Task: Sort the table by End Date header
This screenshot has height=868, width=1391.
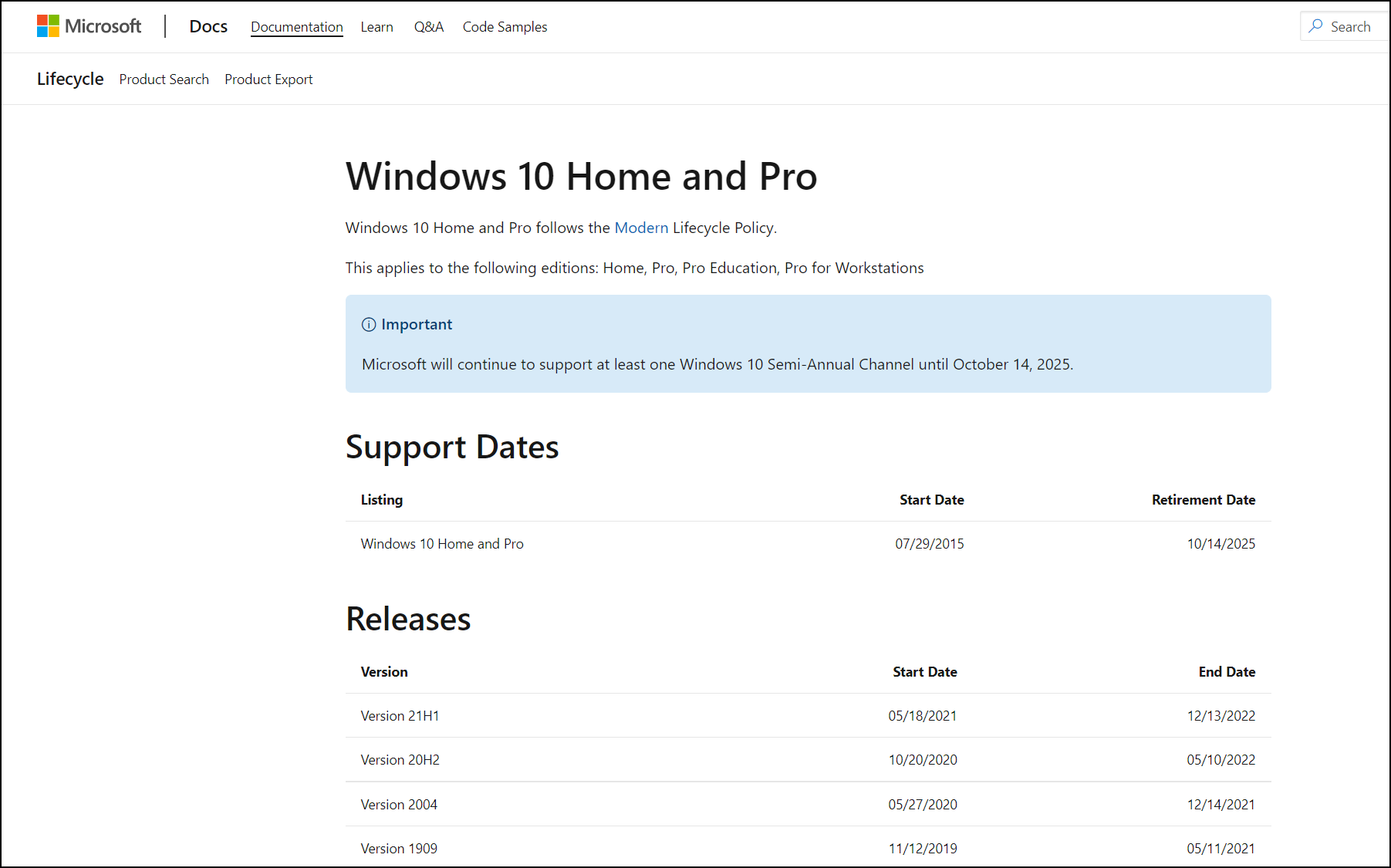Action: tap(1227, 671)
